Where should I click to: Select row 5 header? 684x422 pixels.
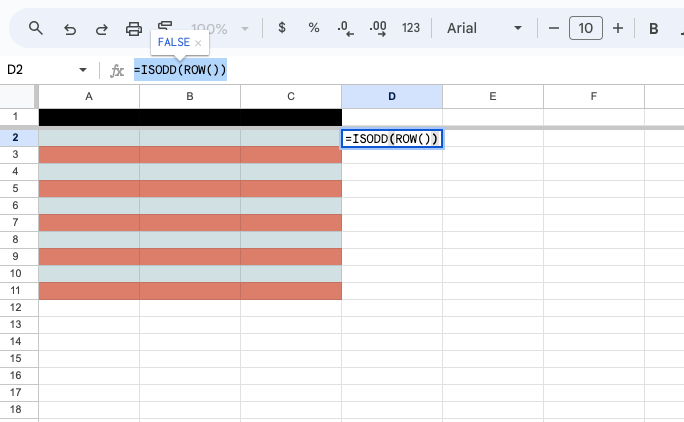click(x=17, y=189)
